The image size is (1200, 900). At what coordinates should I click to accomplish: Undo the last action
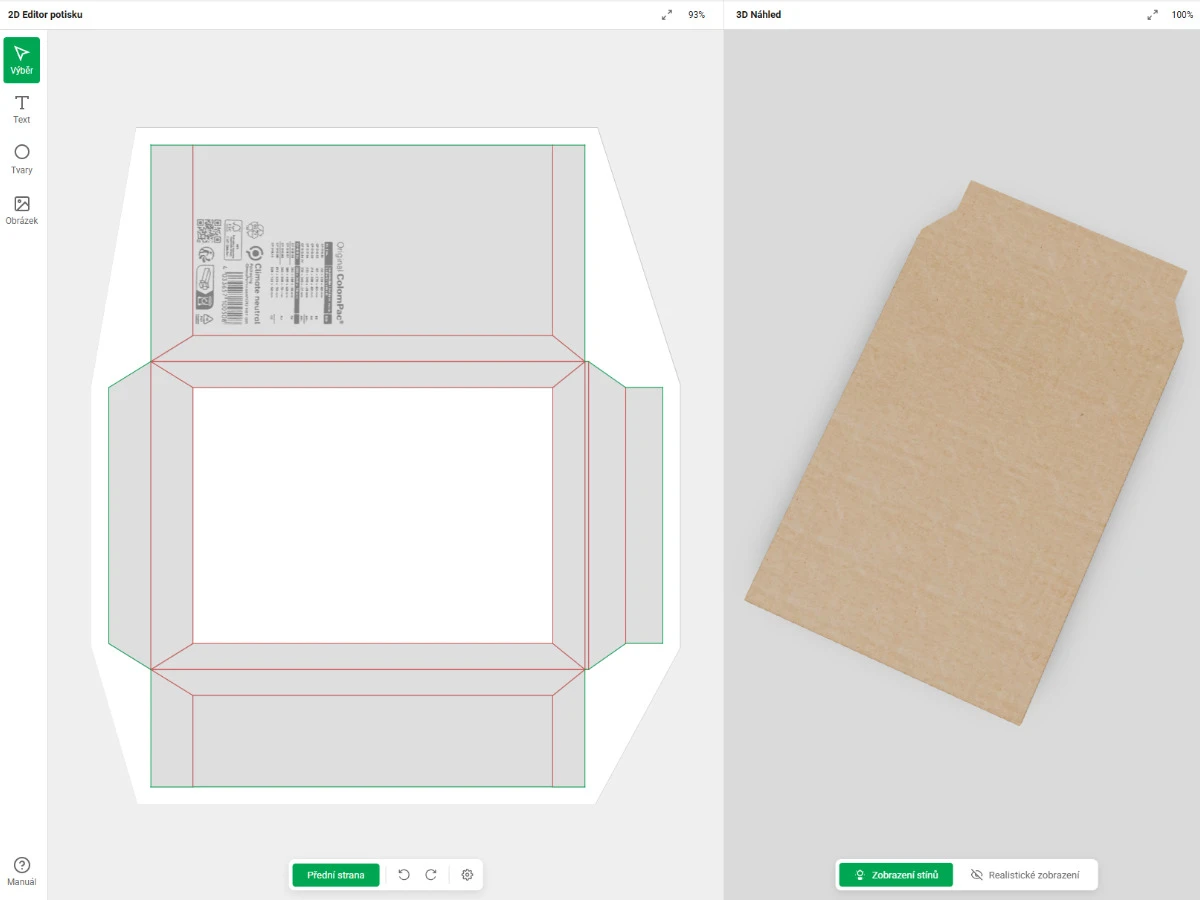click(404, 875)
